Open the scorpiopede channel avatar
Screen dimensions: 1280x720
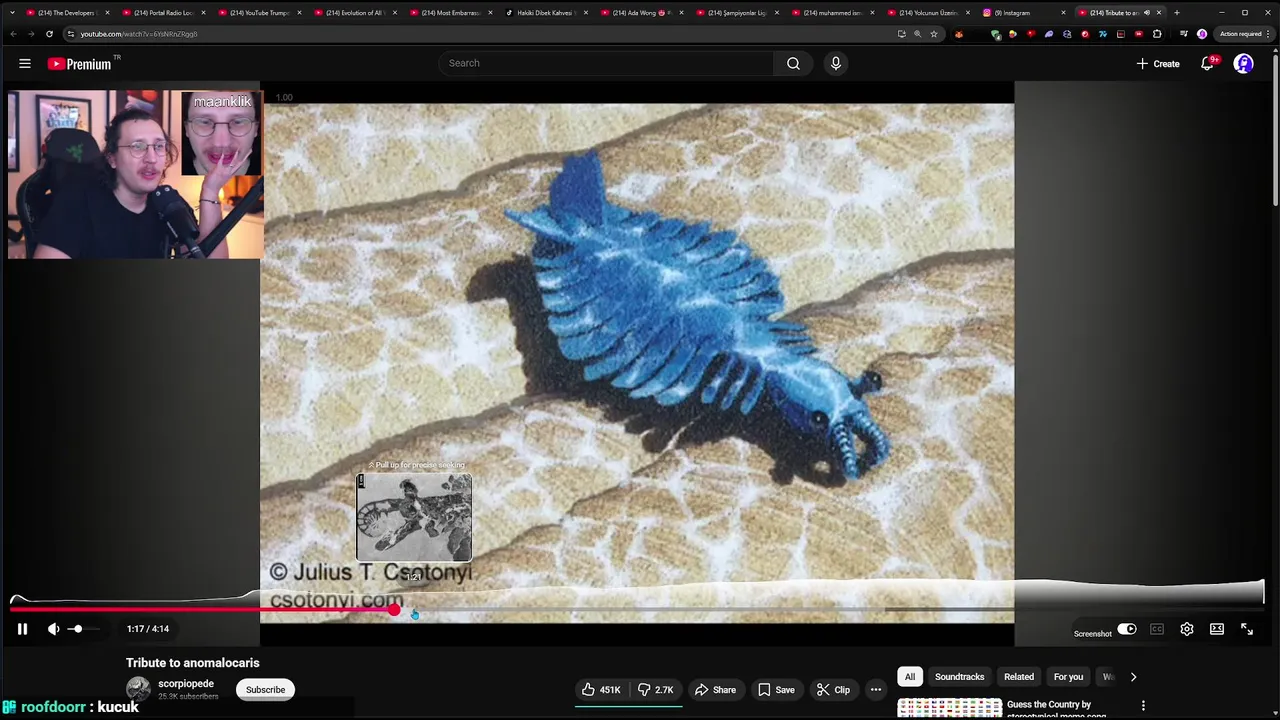point(138,689)
